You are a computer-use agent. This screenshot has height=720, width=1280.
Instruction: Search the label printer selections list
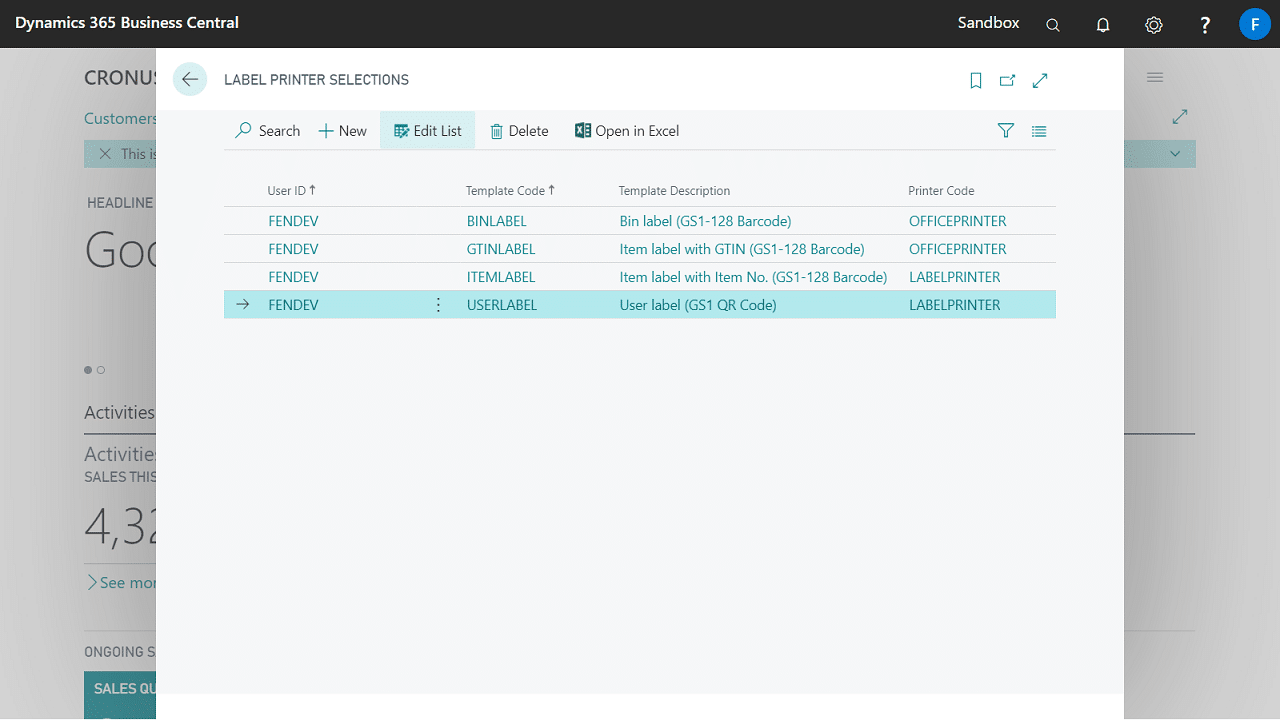tap(267, 131)
